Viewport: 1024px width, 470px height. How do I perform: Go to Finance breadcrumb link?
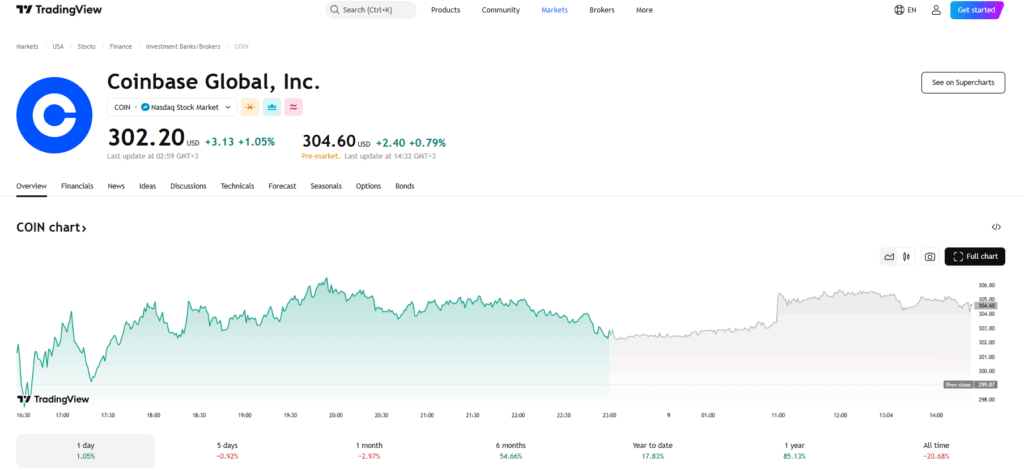[121, 46]
